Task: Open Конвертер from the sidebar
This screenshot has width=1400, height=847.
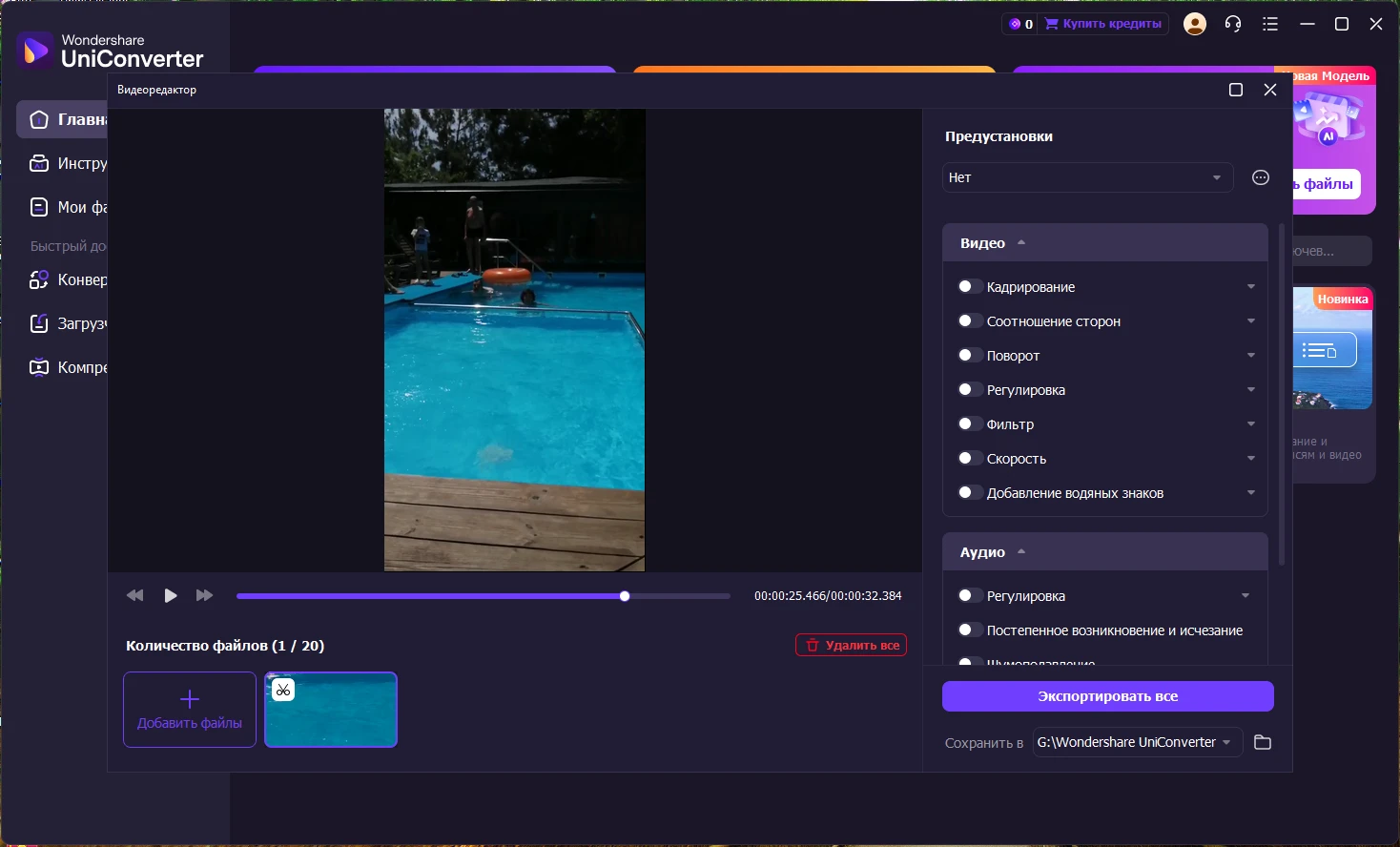Action: pyautogui.click(x=69, y=280)
